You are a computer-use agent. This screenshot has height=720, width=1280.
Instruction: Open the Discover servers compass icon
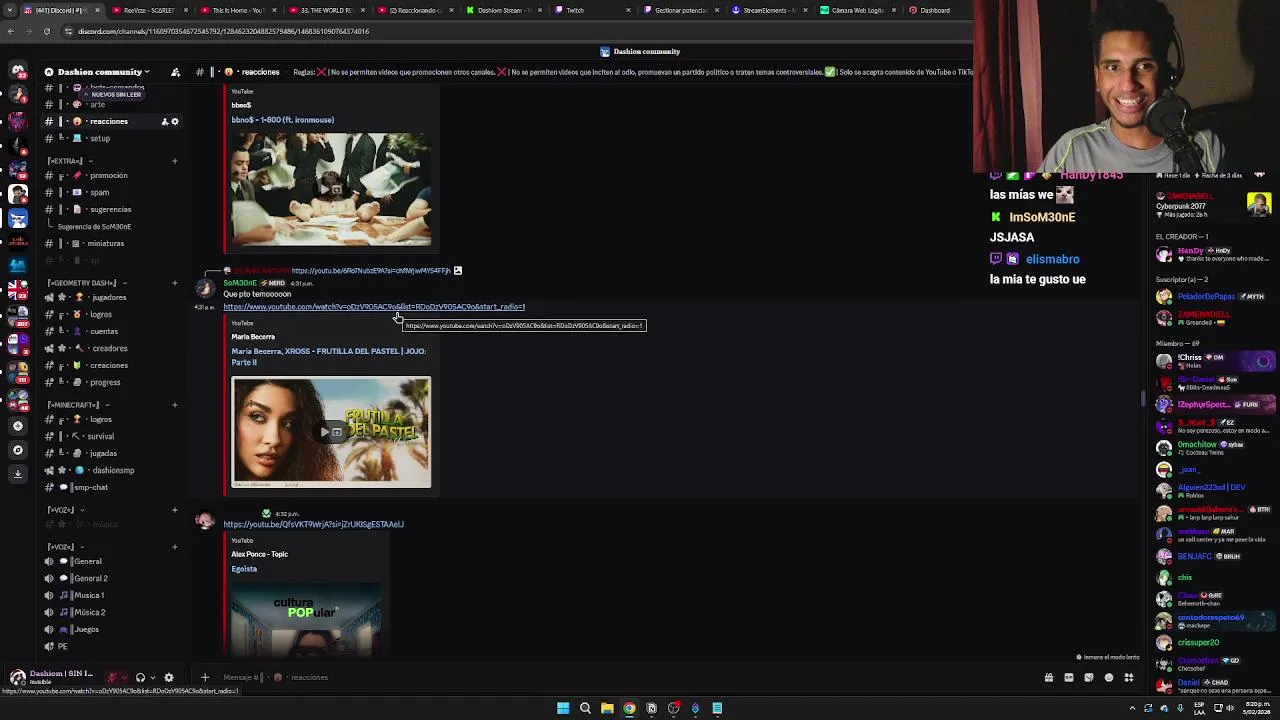coord(17,450)
